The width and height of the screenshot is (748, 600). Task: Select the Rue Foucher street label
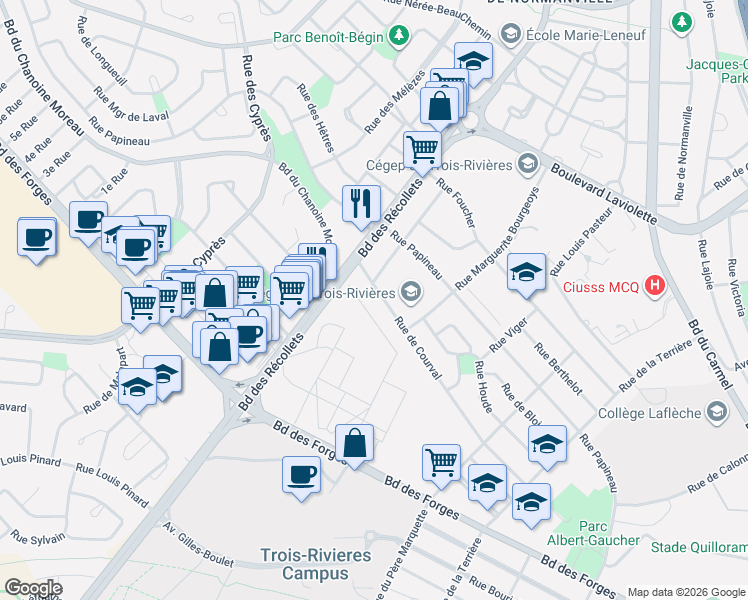[x=456, y=203]
